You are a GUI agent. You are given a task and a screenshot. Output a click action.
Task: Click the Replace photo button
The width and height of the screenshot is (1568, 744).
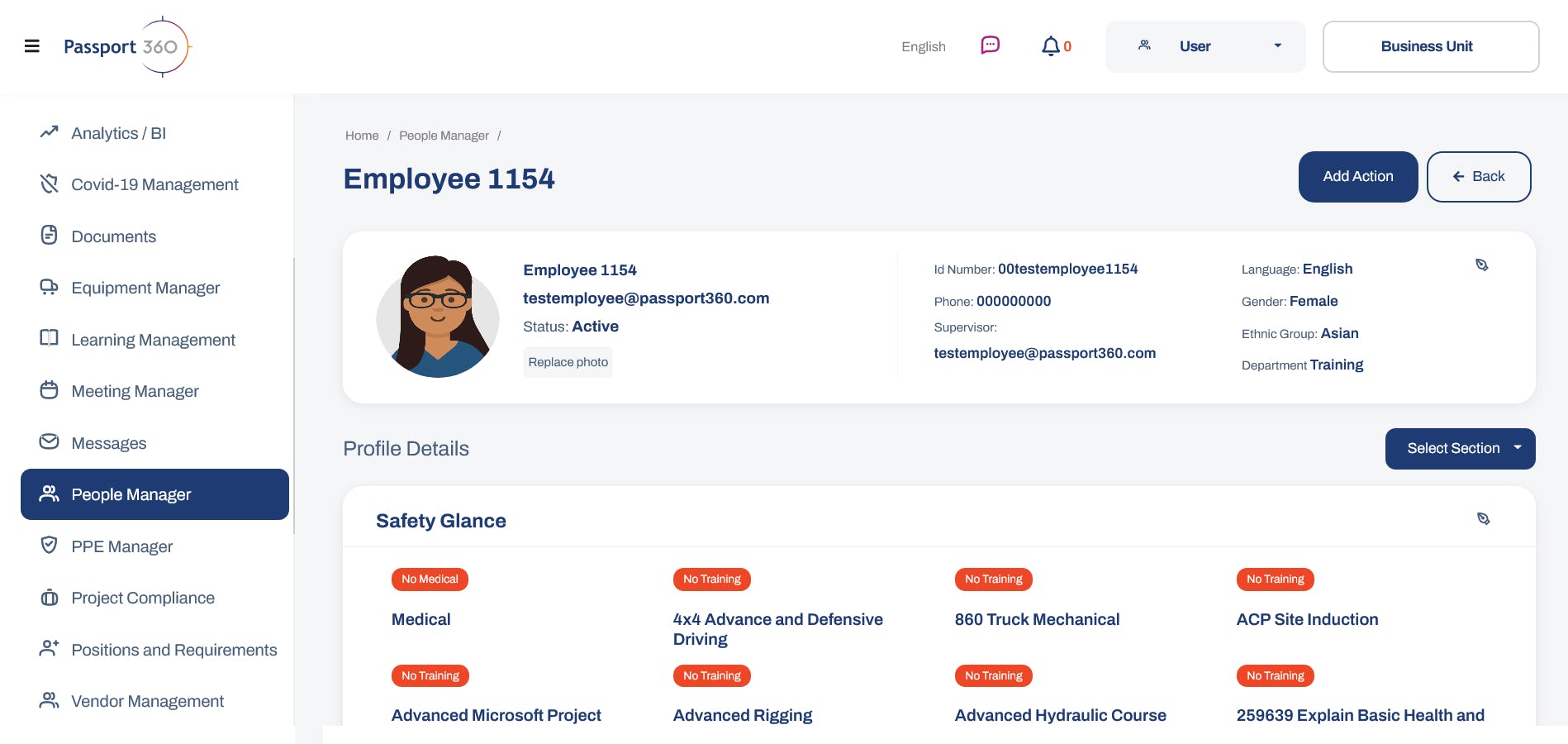point(567,362)
